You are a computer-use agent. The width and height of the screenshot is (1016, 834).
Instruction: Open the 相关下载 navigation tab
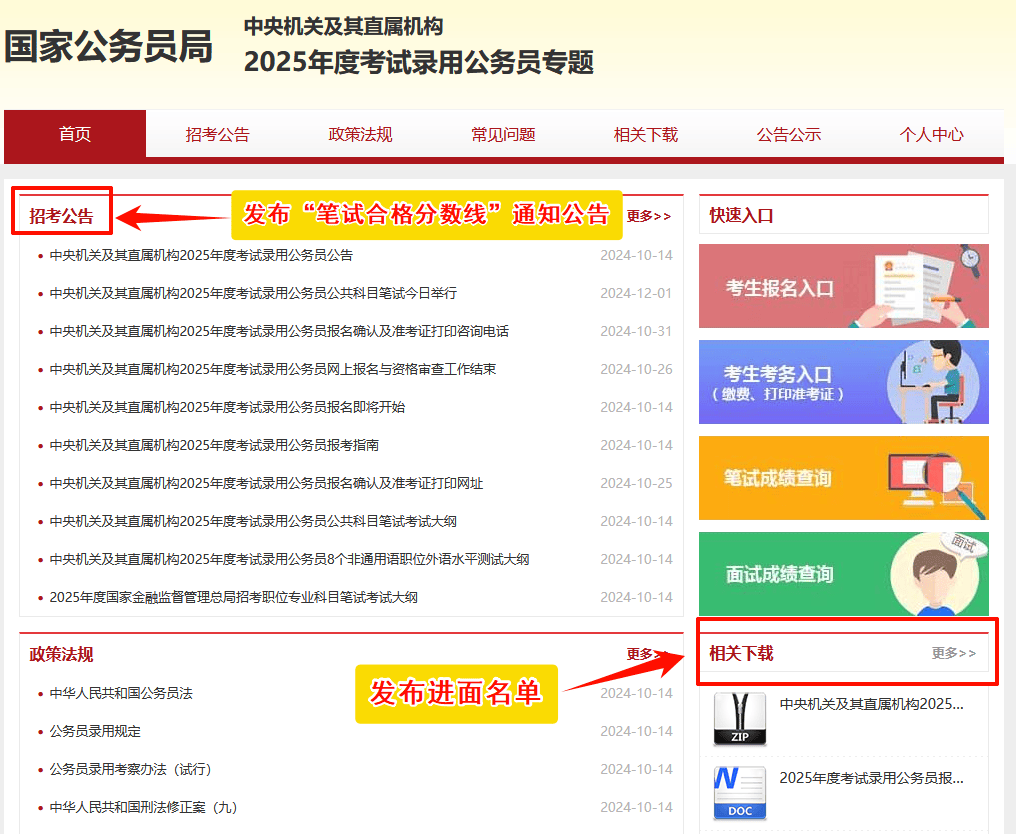coord(646,134)
